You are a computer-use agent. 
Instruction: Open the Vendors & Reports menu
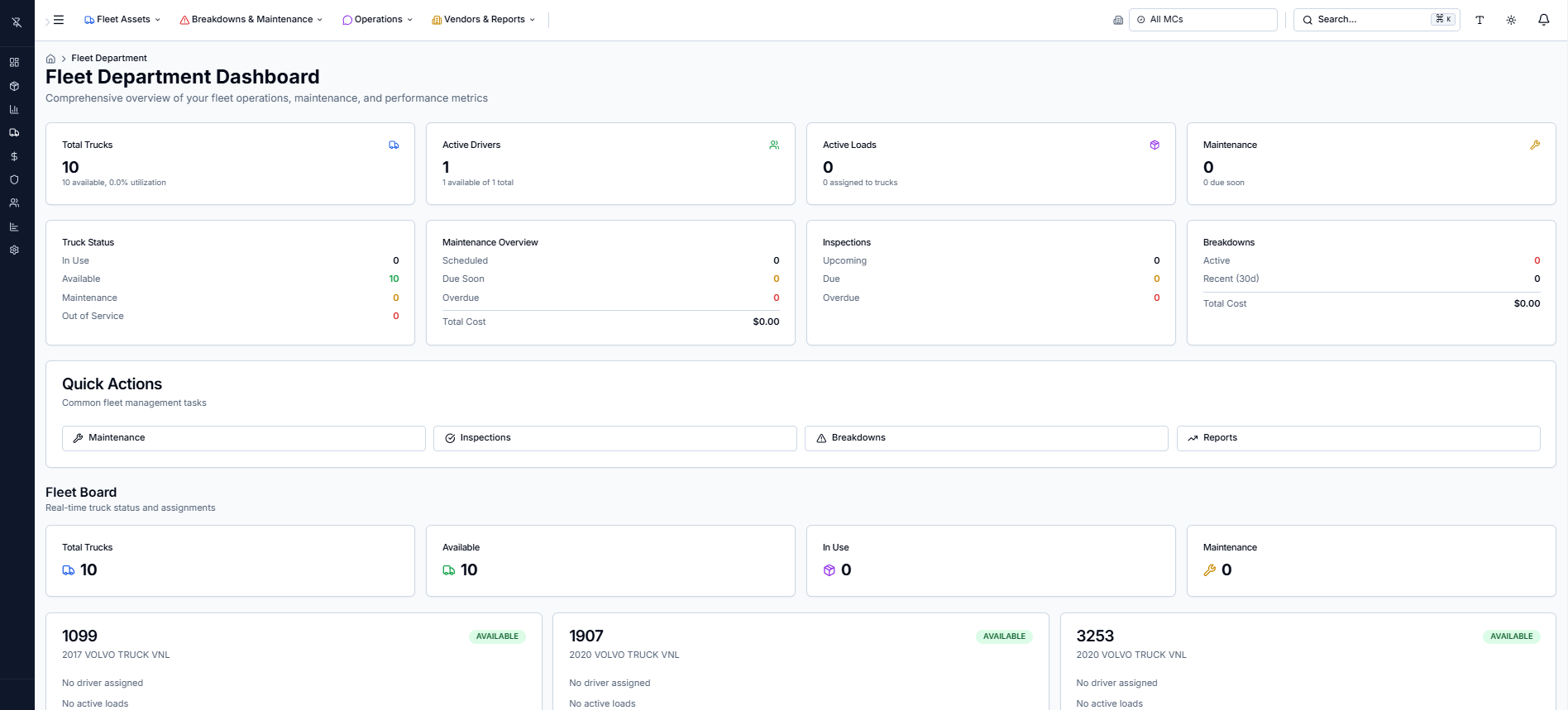(484, 20)
